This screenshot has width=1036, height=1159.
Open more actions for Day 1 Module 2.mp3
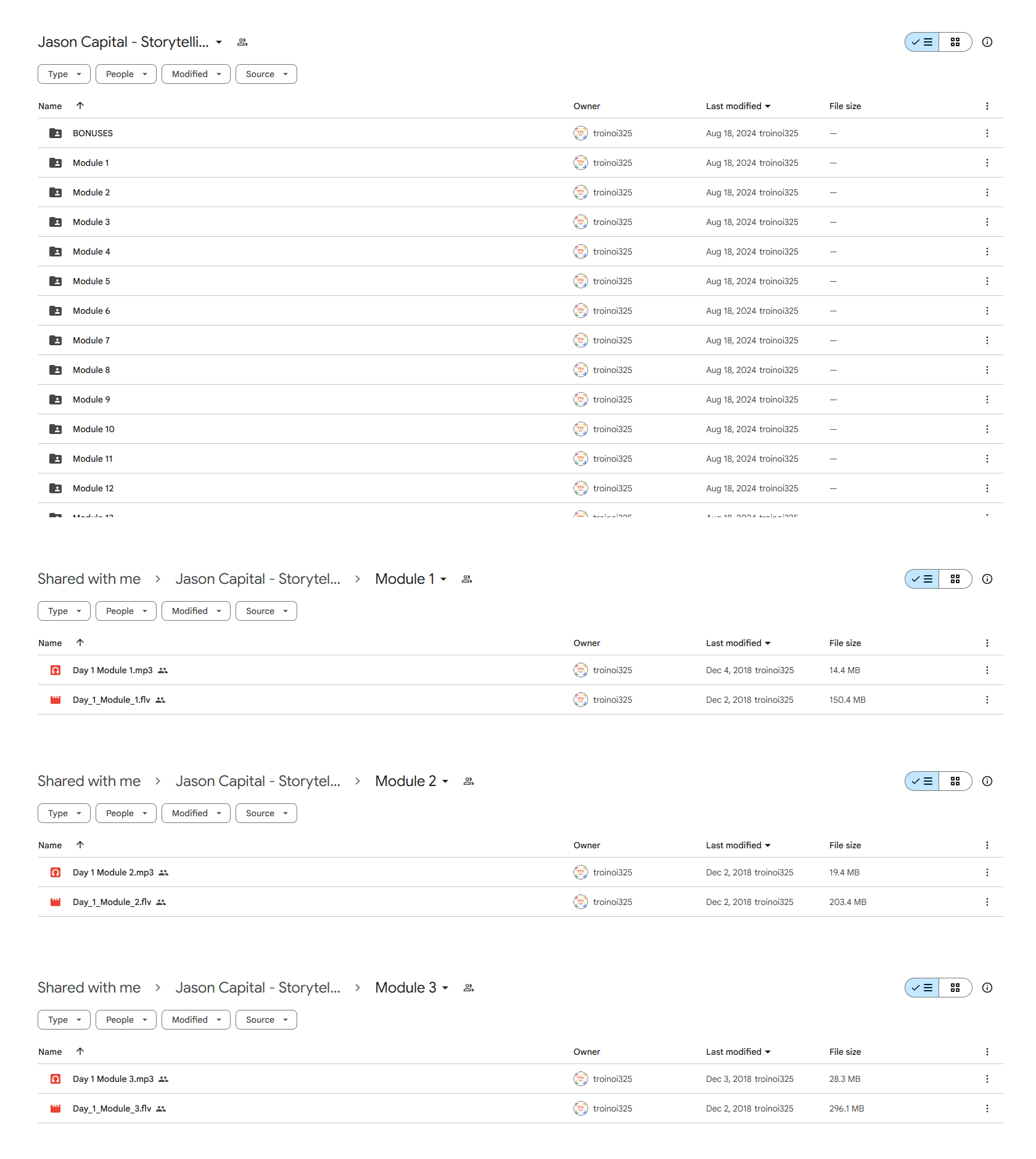(x=987, y=872)
